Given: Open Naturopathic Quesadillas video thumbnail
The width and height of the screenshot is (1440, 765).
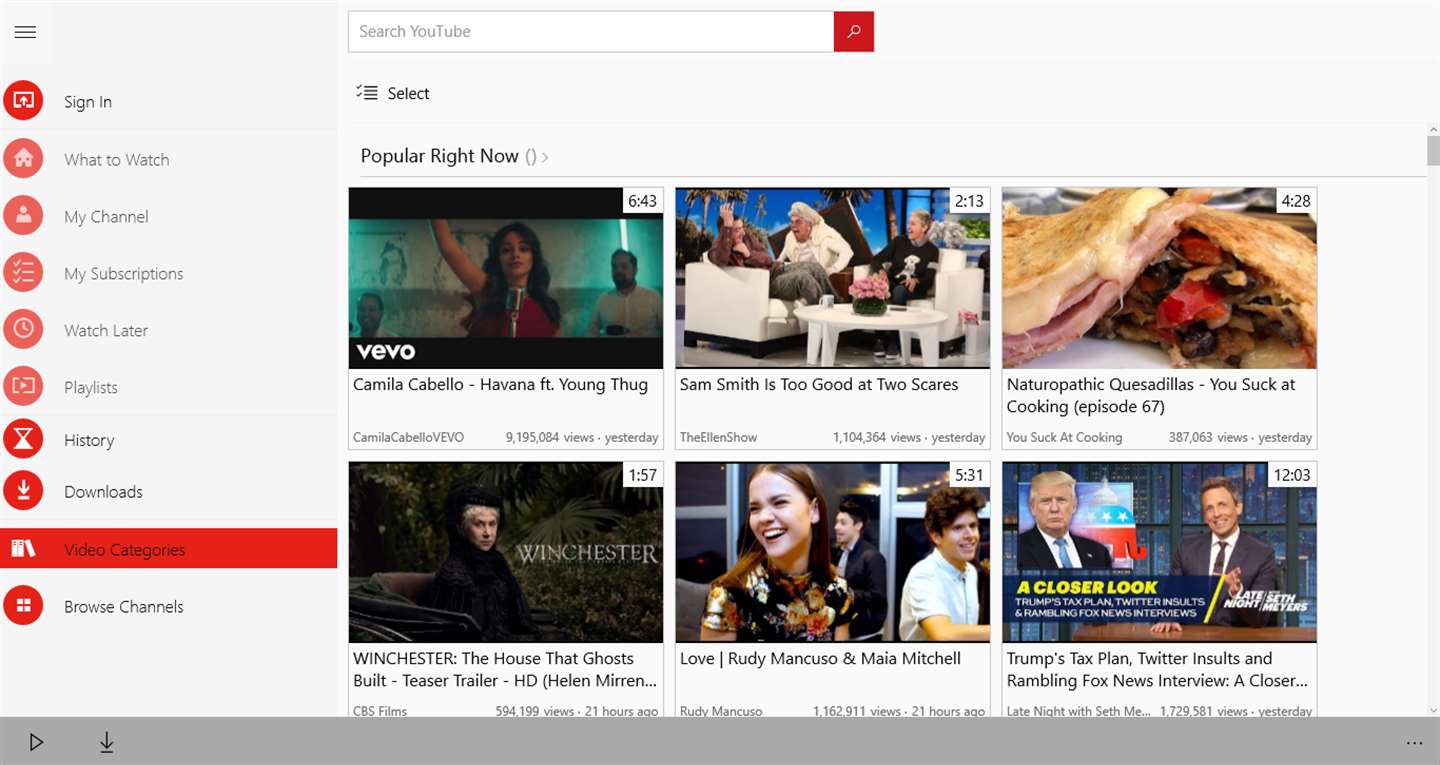Looking at the screenshot, I should 1159,278.
